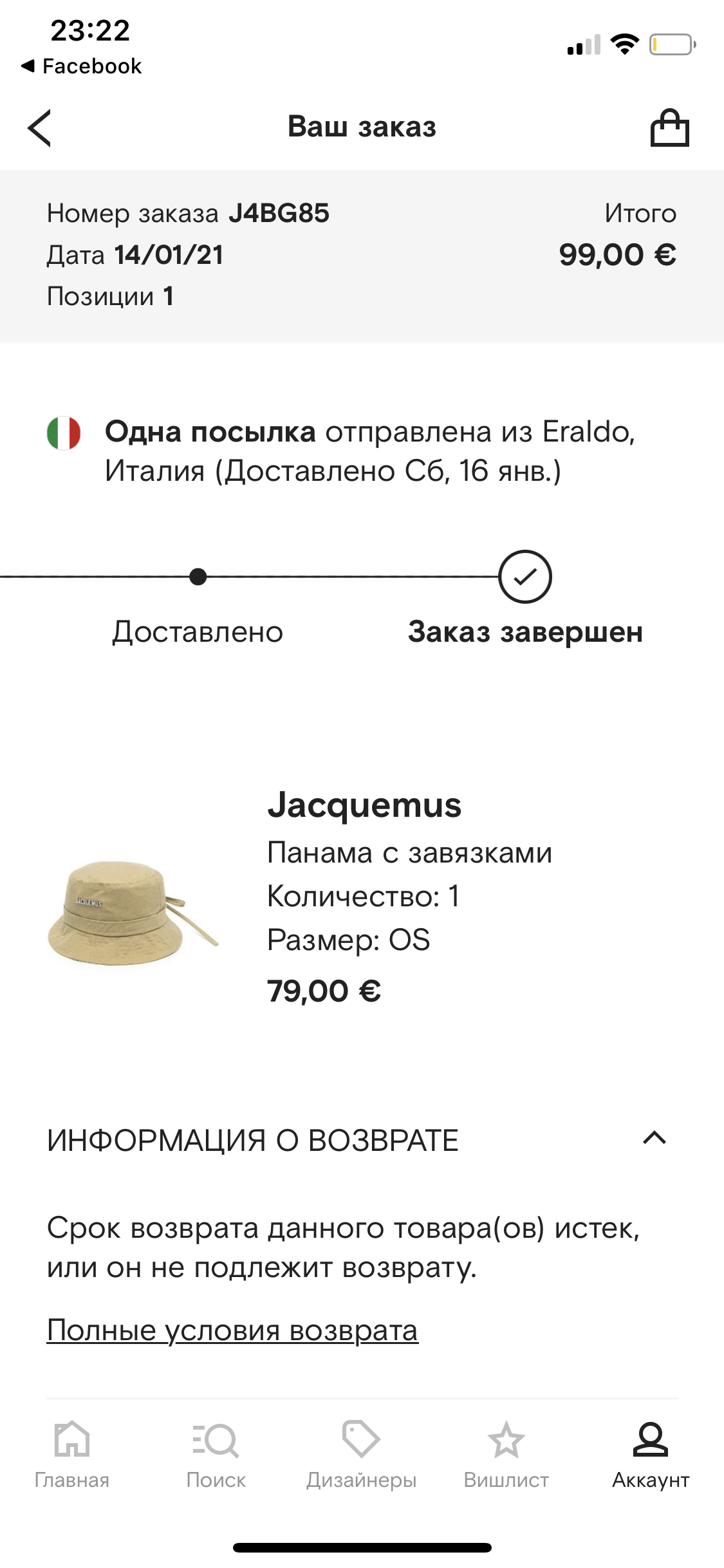Tap ИНФОРМАЦИЯ О ВОЗВРАТЕ section header
Screen dimensions: 724x1568
click(x=252, y=1141)
